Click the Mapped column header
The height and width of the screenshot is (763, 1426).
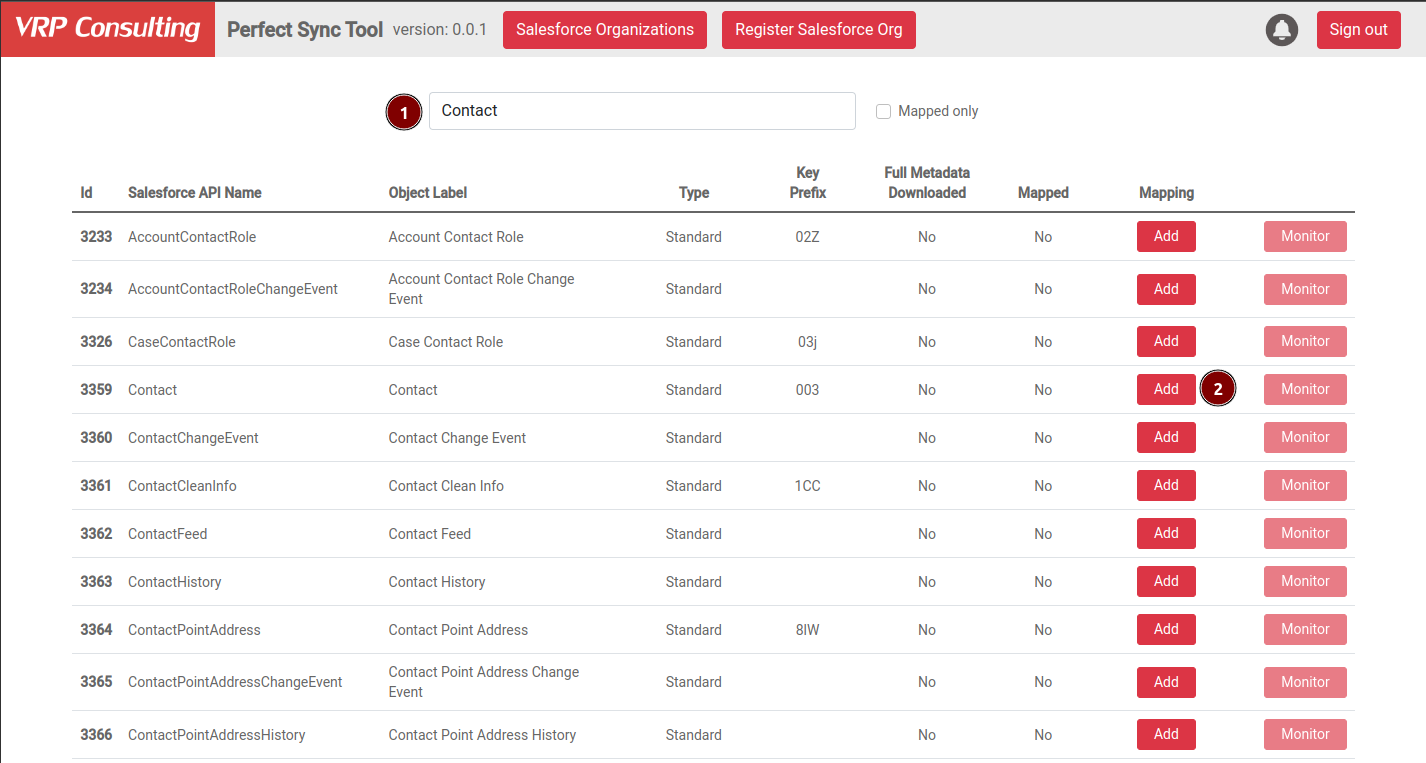coord(1043,193)
